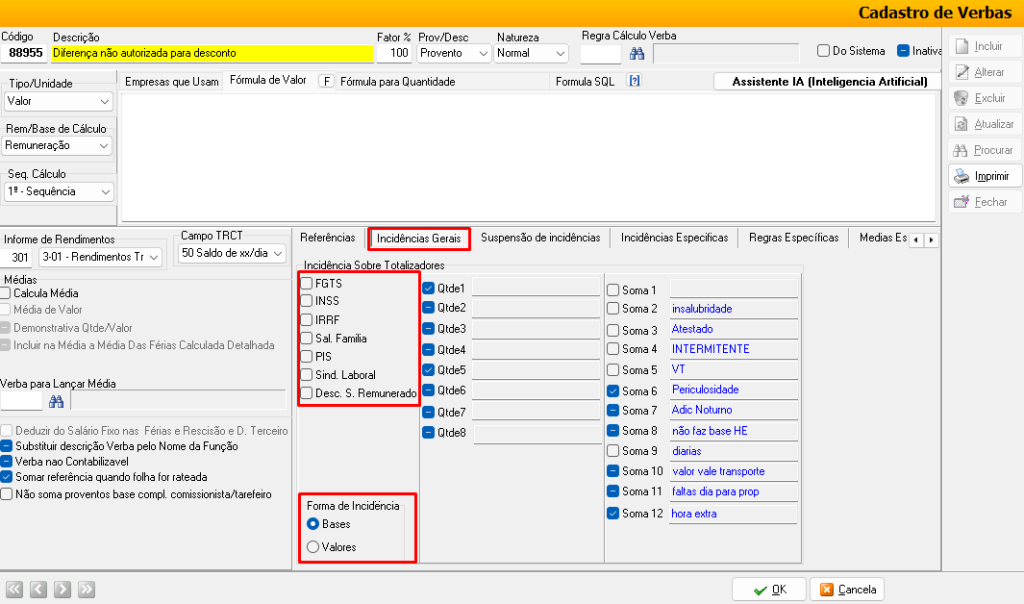Click the Incluir button
The width and height of the screenshot is (1024, 604).
point(985,46)
